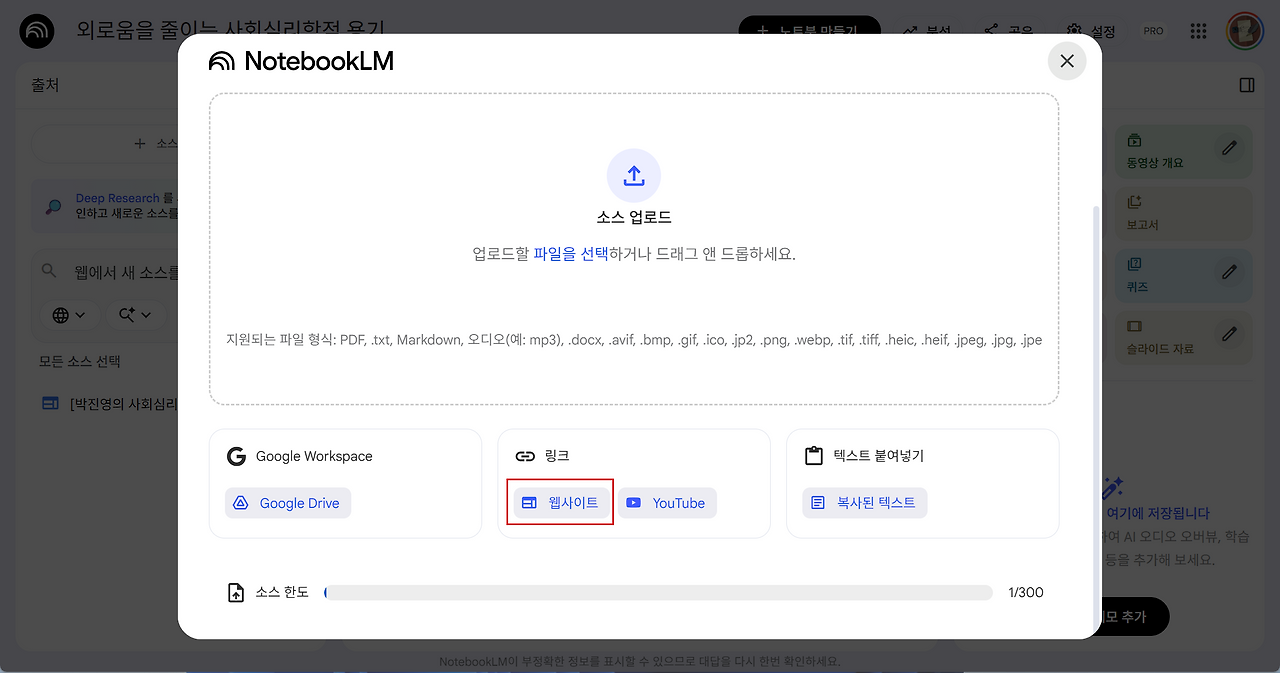The image size is (1280, 673).
Task: Select the 박진영의 사회심리 source row
Action: pyautogui.click(x=110, y=404)
